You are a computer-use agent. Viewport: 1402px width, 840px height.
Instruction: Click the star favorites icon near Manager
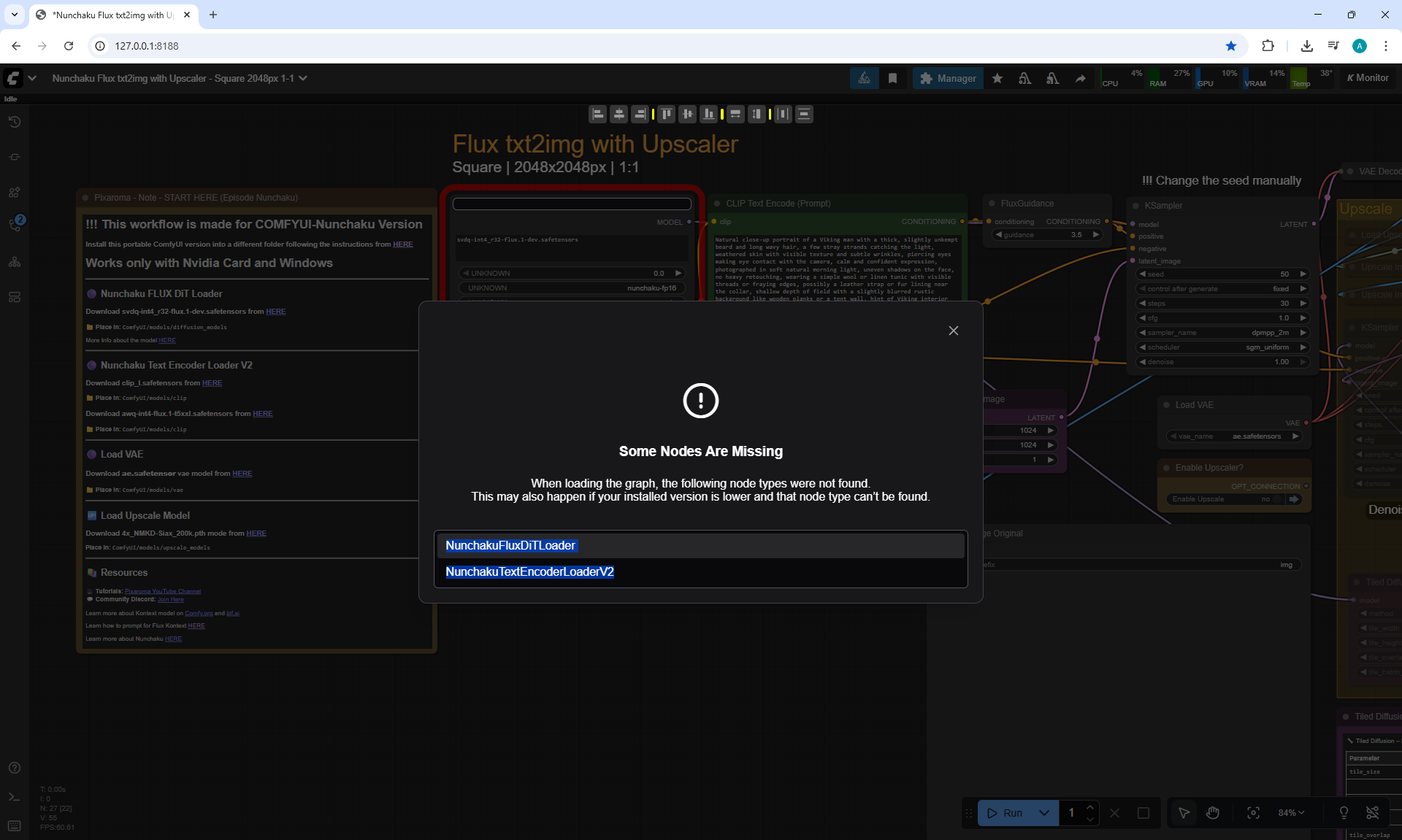pyautogui.click(x=997, y=78)
